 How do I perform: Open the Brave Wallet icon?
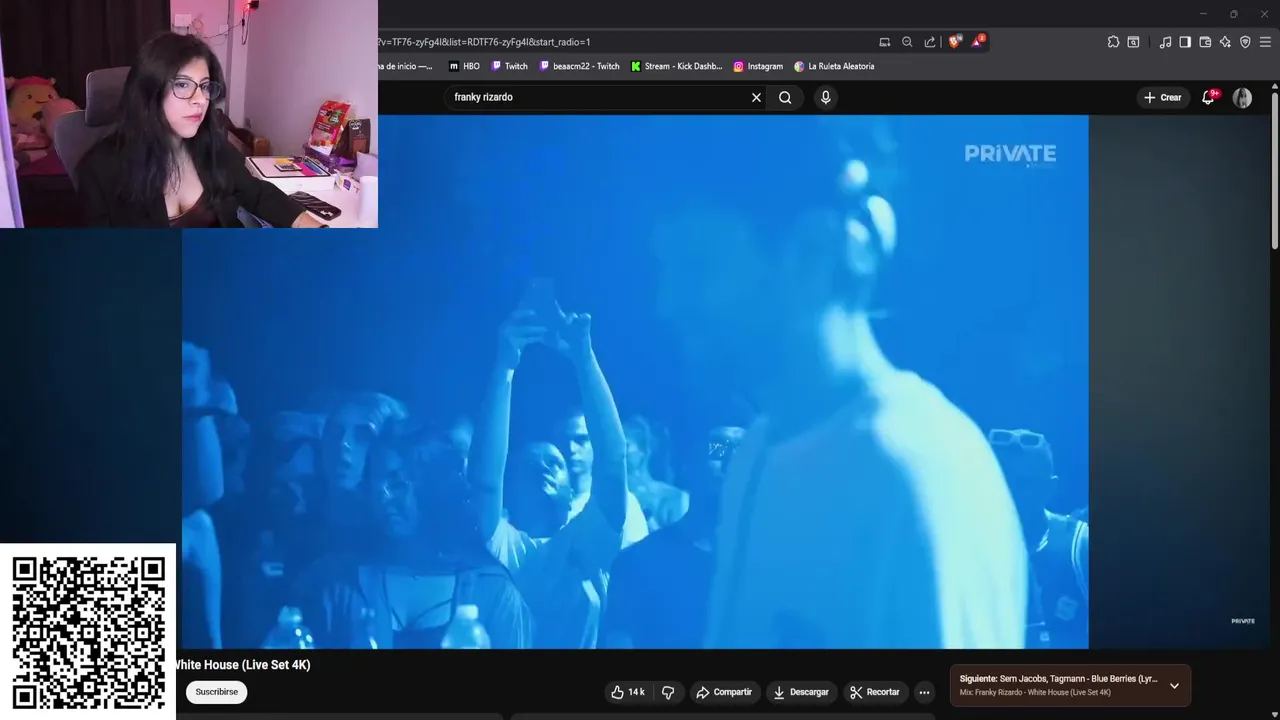(1205, 42)
